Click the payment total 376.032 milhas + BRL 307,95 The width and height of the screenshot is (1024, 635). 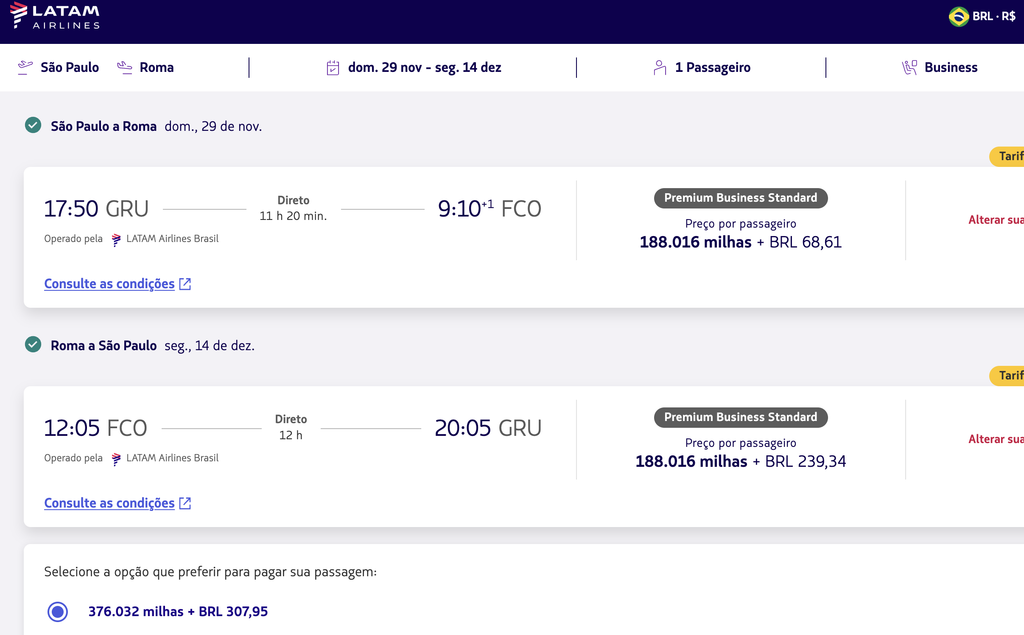[178, 611]
